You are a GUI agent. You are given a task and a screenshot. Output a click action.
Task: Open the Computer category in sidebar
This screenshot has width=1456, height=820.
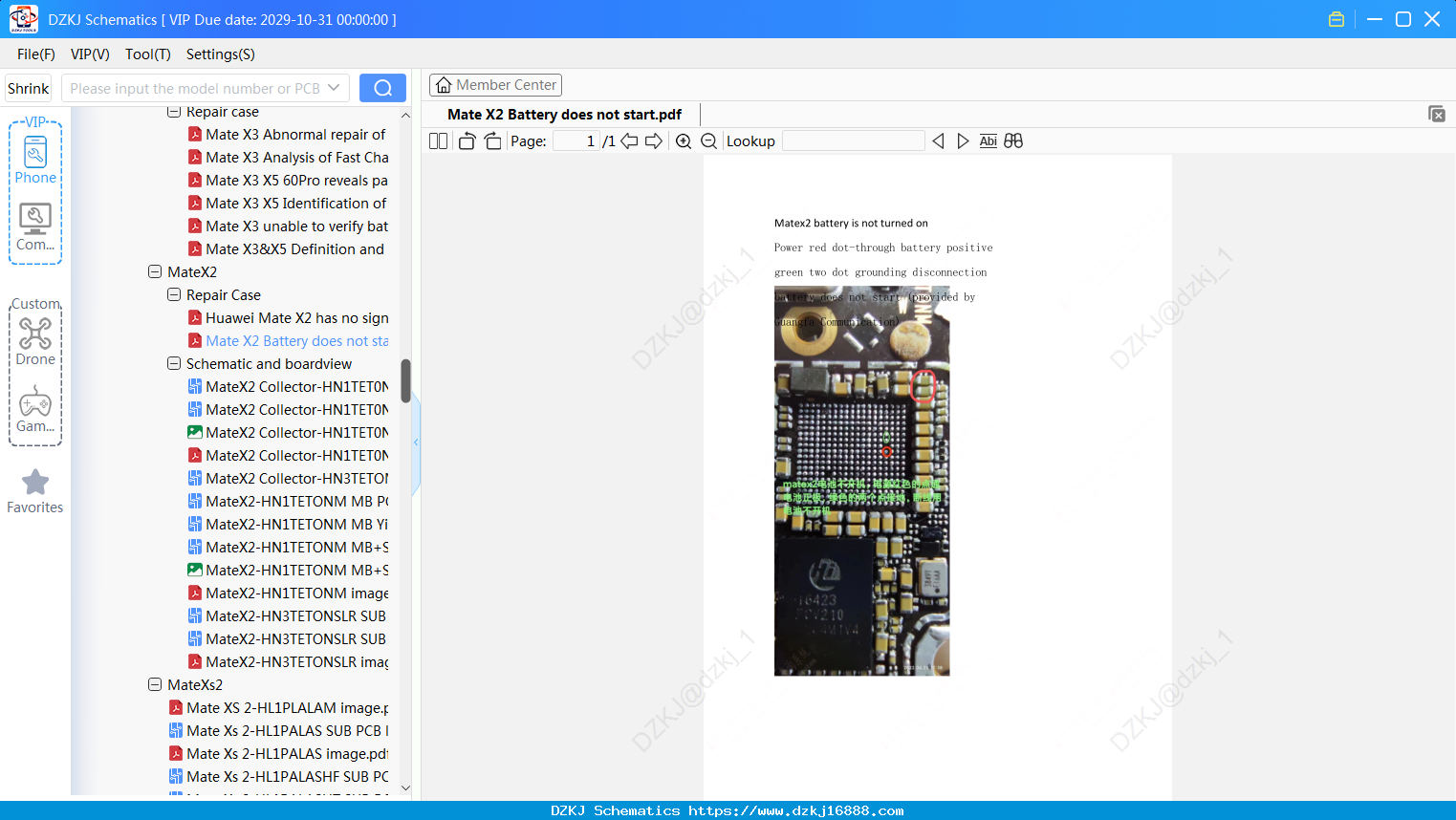click(x=35, y=227)
